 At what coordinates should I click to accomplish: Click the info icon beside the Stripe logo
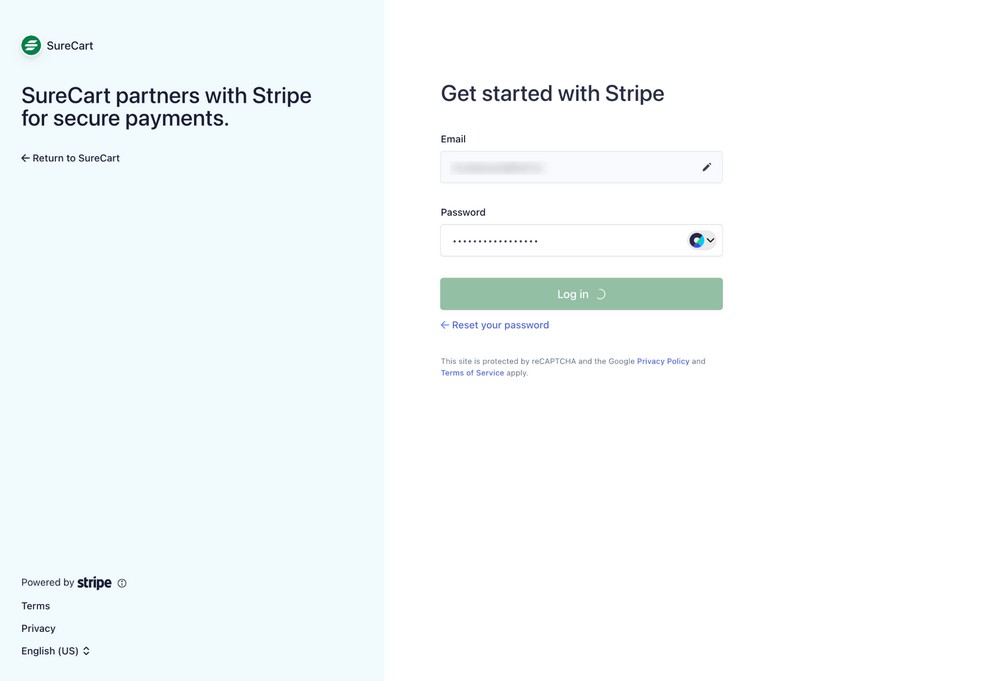pos(121,582)
